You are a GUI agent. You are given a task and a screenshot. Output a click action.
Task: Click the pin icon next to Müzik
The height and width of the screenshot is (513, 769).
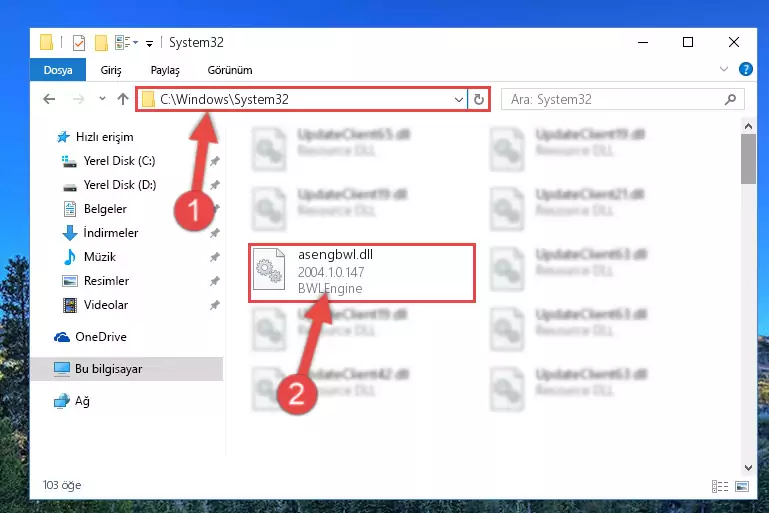click(x=214, y=257)
